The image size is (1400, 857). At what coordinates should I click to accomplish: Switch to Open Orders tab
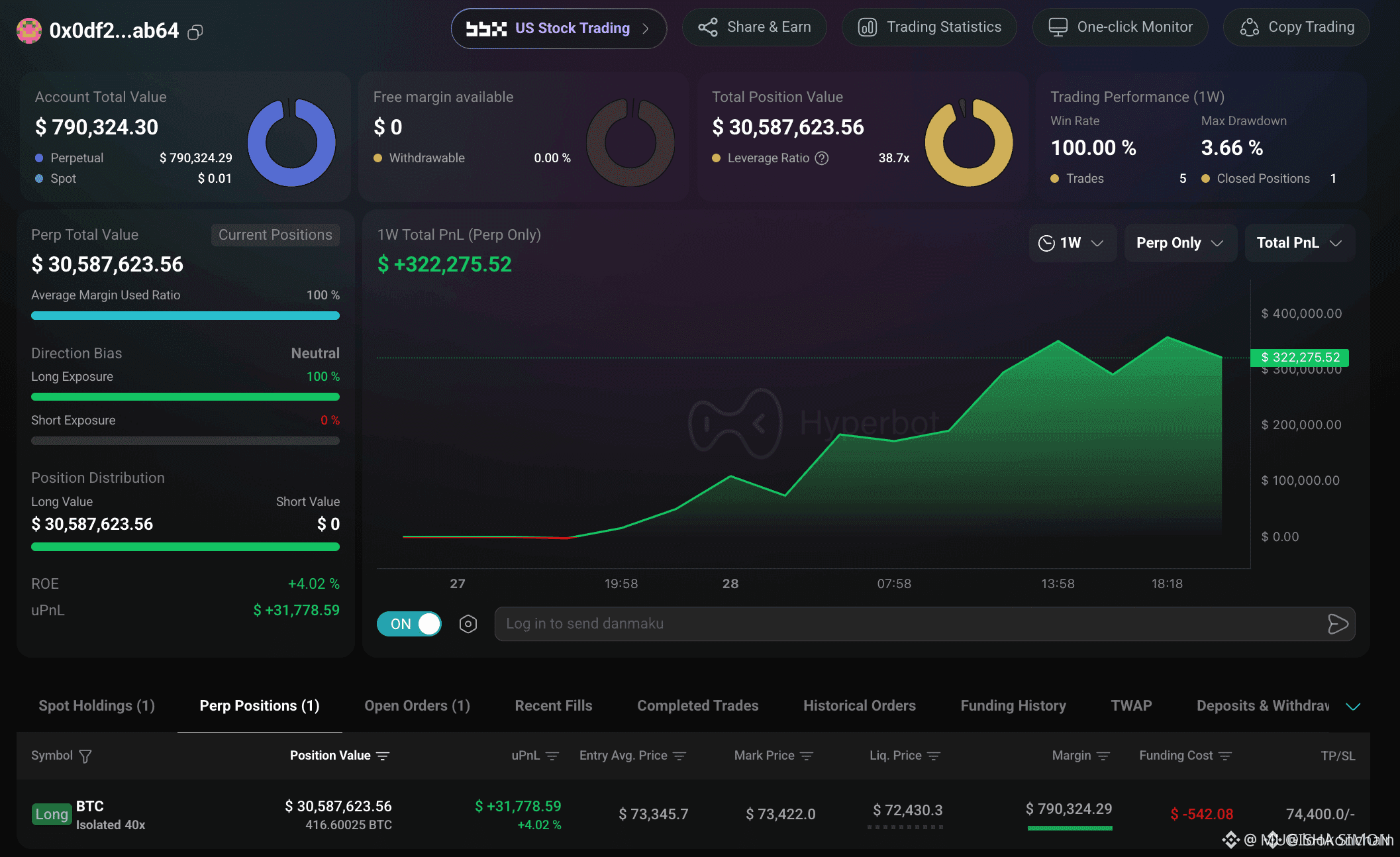(x=417, y=706)
